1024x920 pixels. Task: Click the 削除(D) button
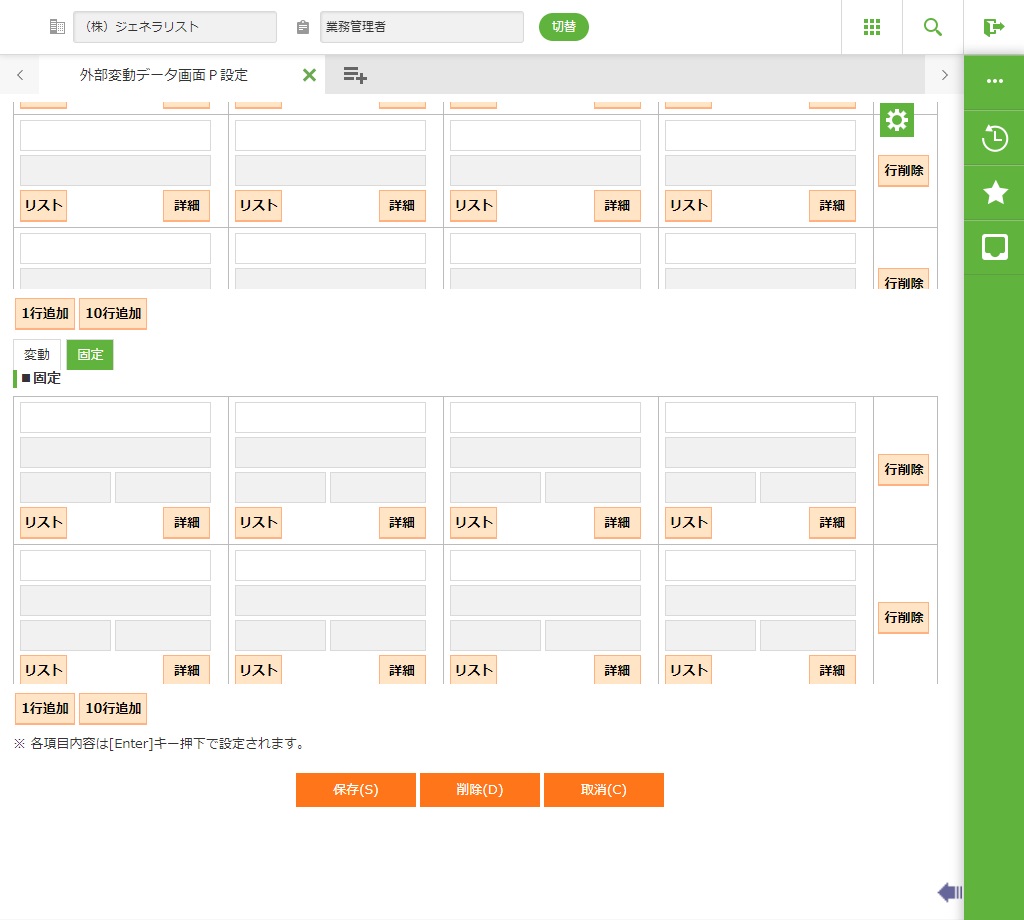pos(479,790)
